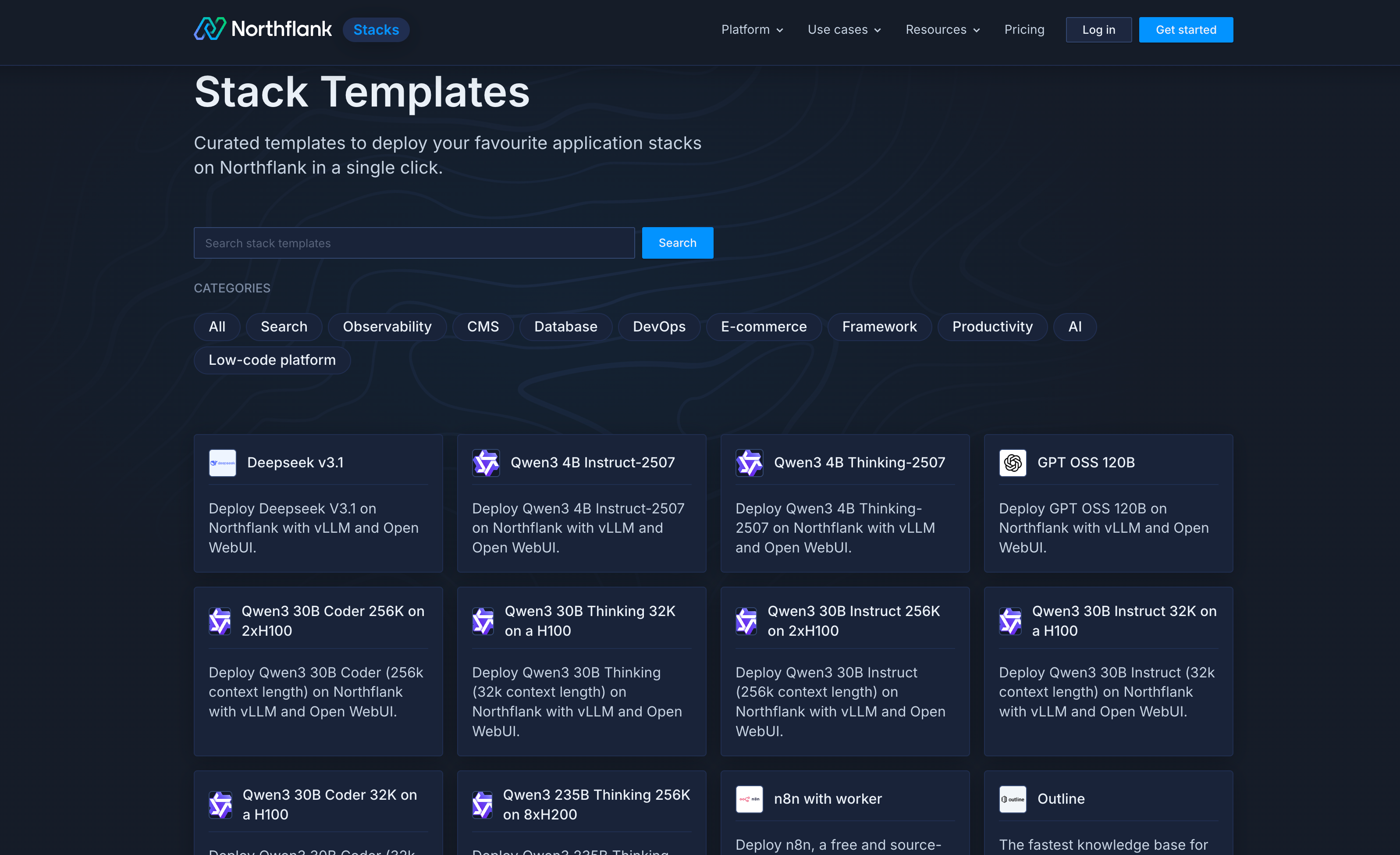Click the Qwen3 30B Coder 32K icon

(x=220, y=805)
